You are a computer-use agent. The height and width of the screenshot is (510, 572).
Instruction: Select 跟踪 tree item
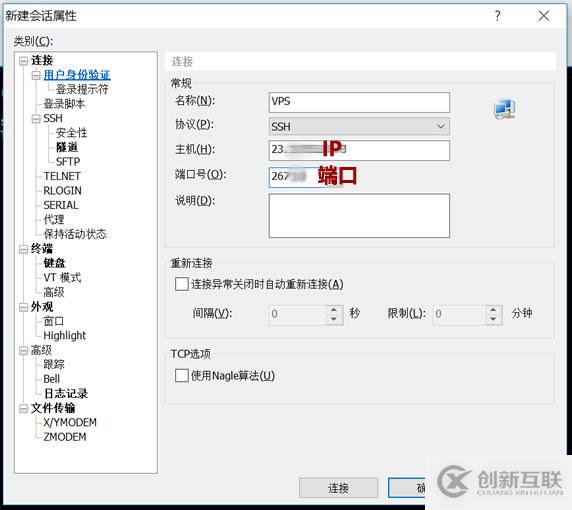(x=54, y=364)
